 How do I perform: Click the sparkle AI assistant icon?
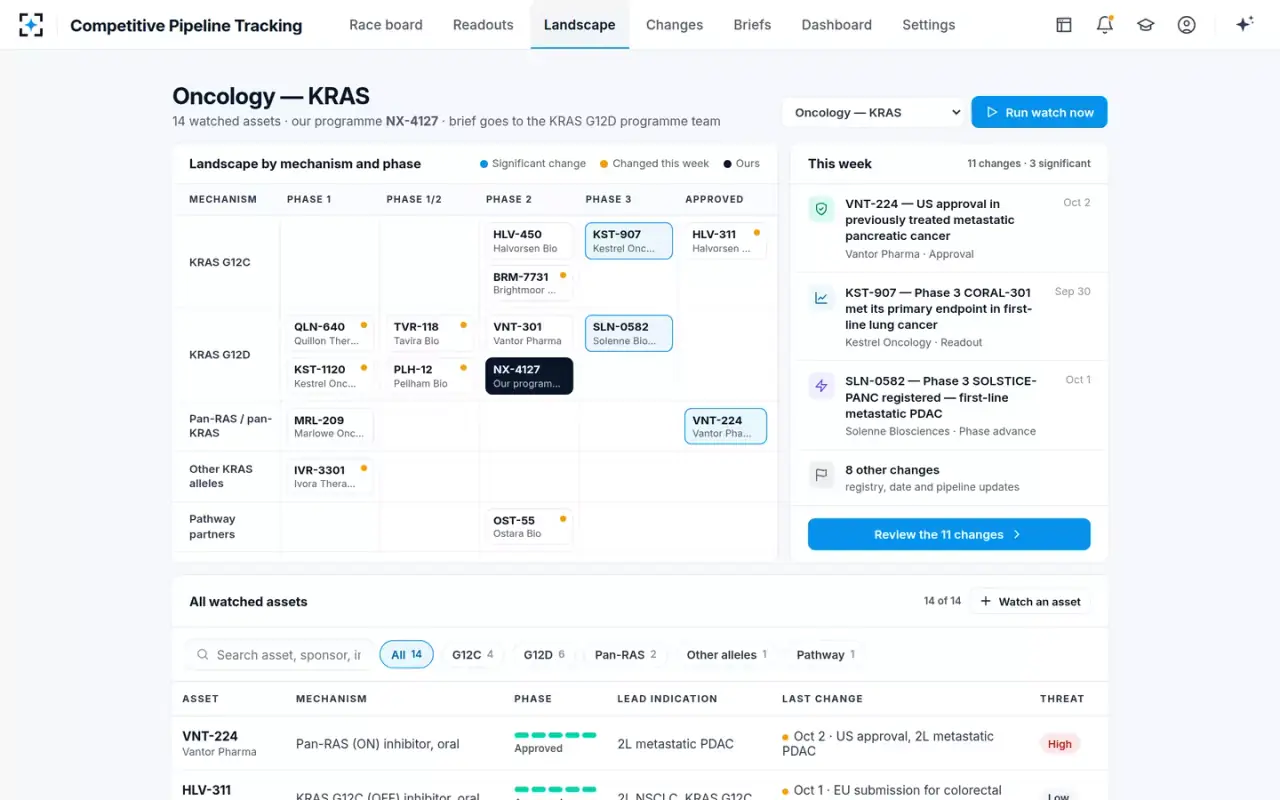[1245, 25]
